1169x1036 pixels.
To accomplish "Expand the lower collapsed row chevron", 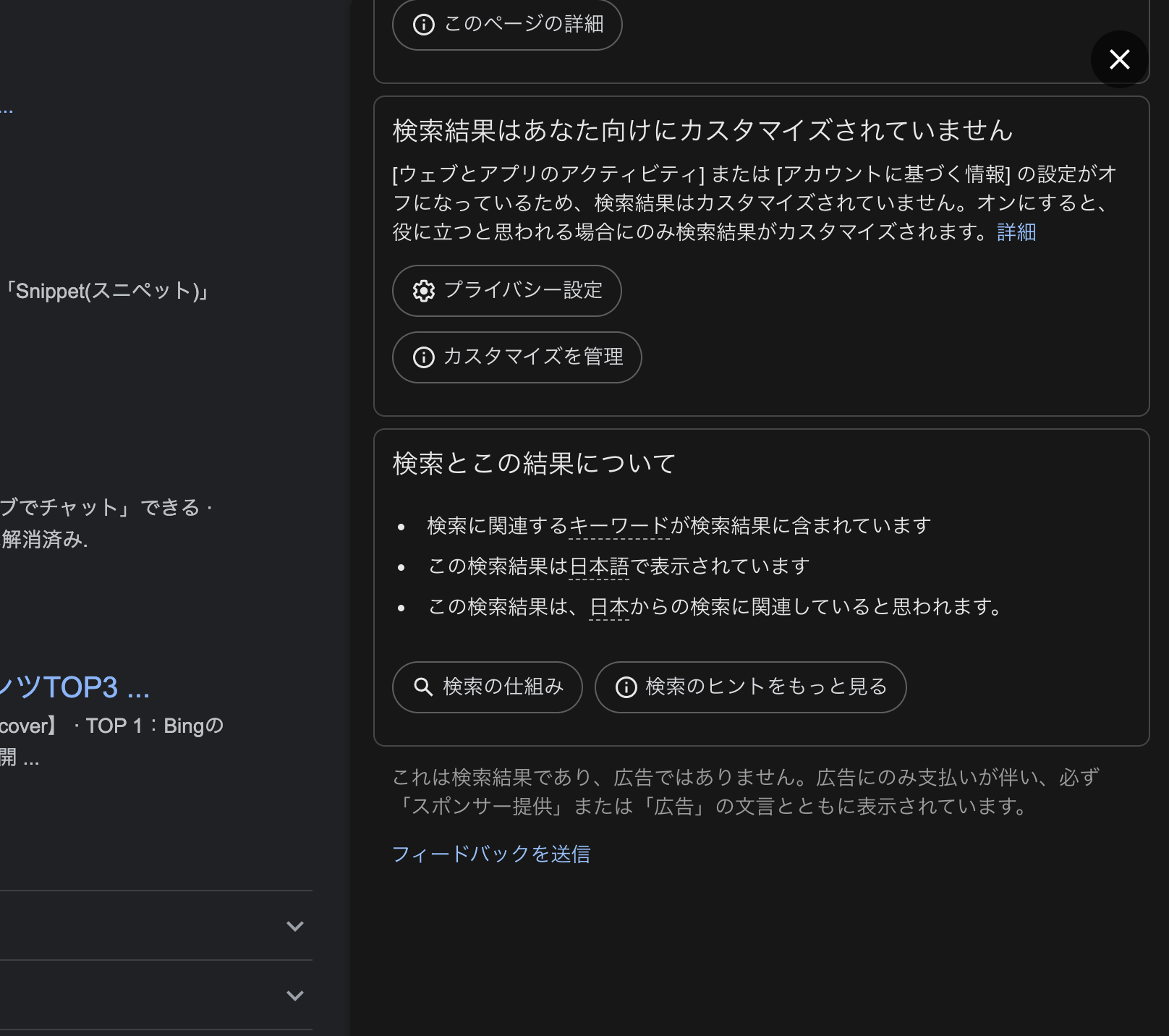I will (x=294, y=995).
